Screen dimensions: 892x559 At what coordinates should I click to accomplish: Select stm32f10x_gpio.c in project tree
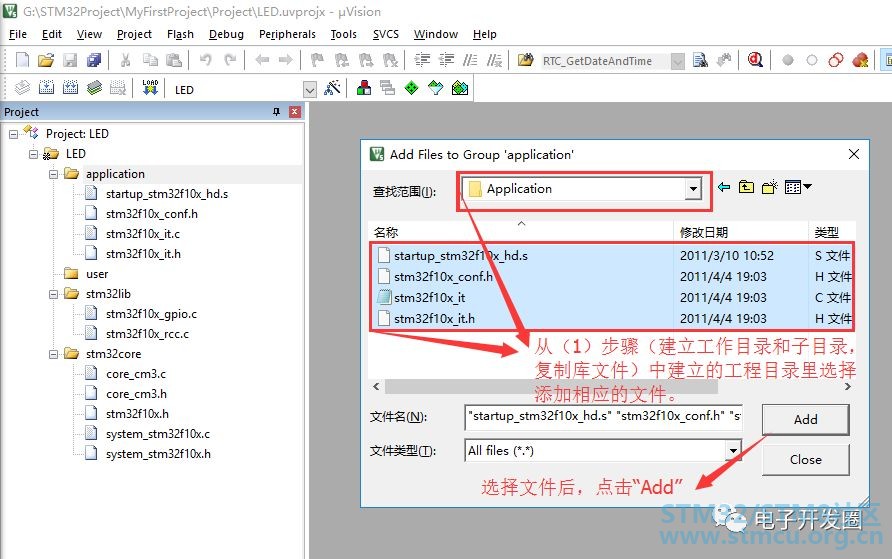tap(151, 314)
